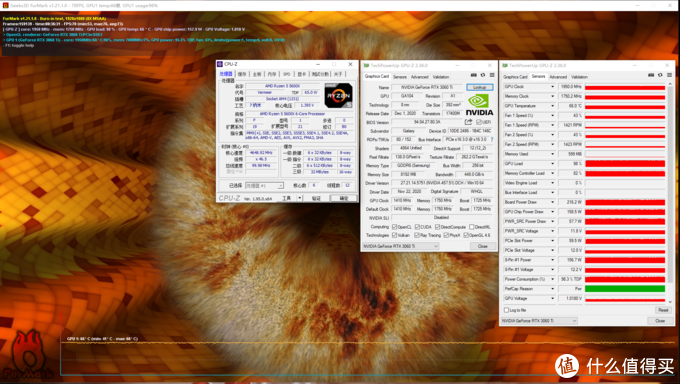
Task: Click the Driver Version field in GPU-Z
Action: (x=441, y=183)
